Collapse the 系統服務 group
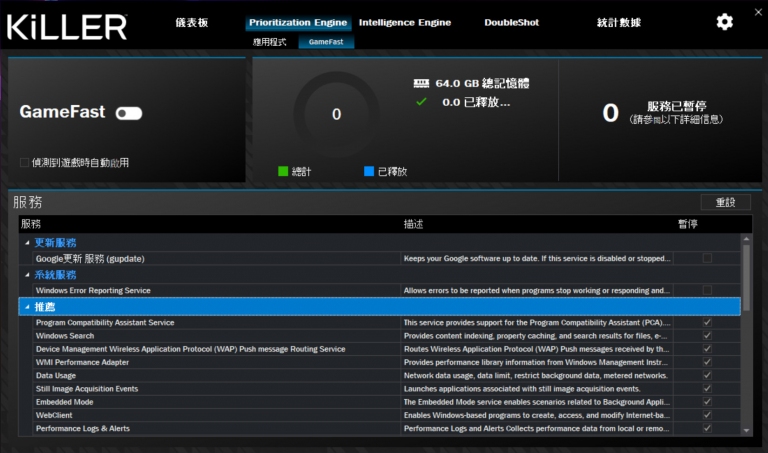 pos(27,275)
